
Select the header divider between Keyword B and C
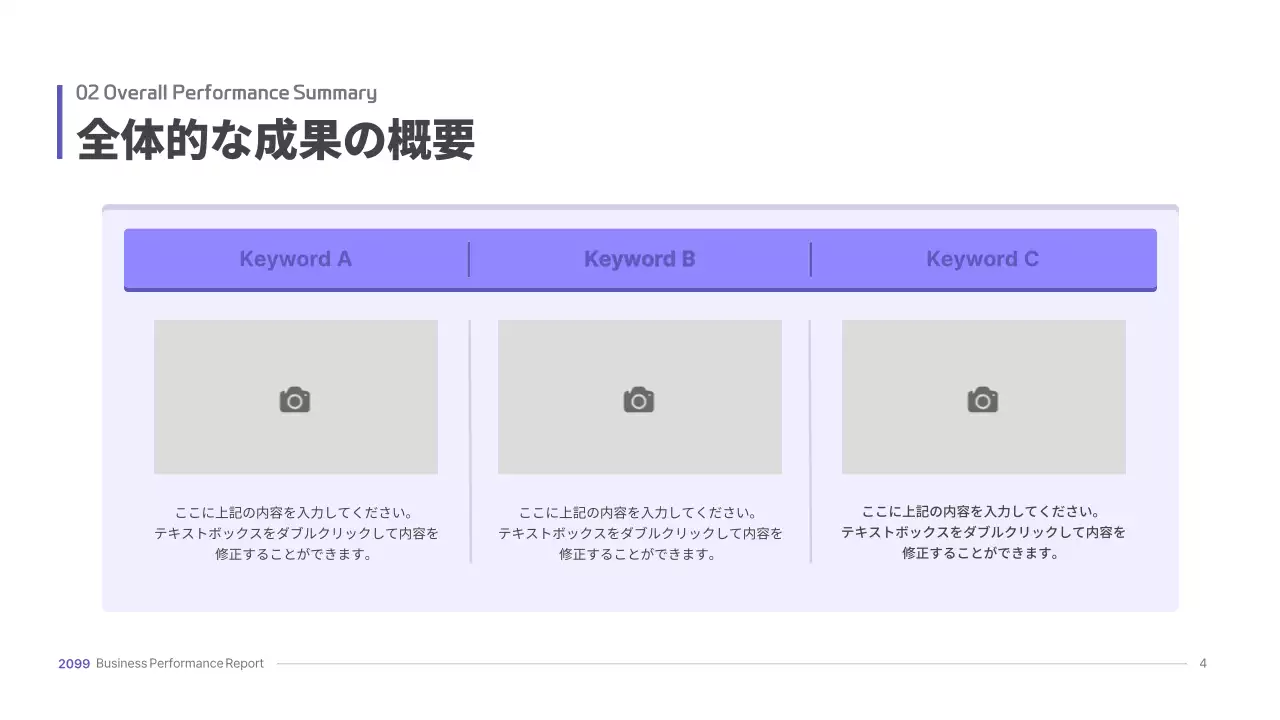coord(811,259)
